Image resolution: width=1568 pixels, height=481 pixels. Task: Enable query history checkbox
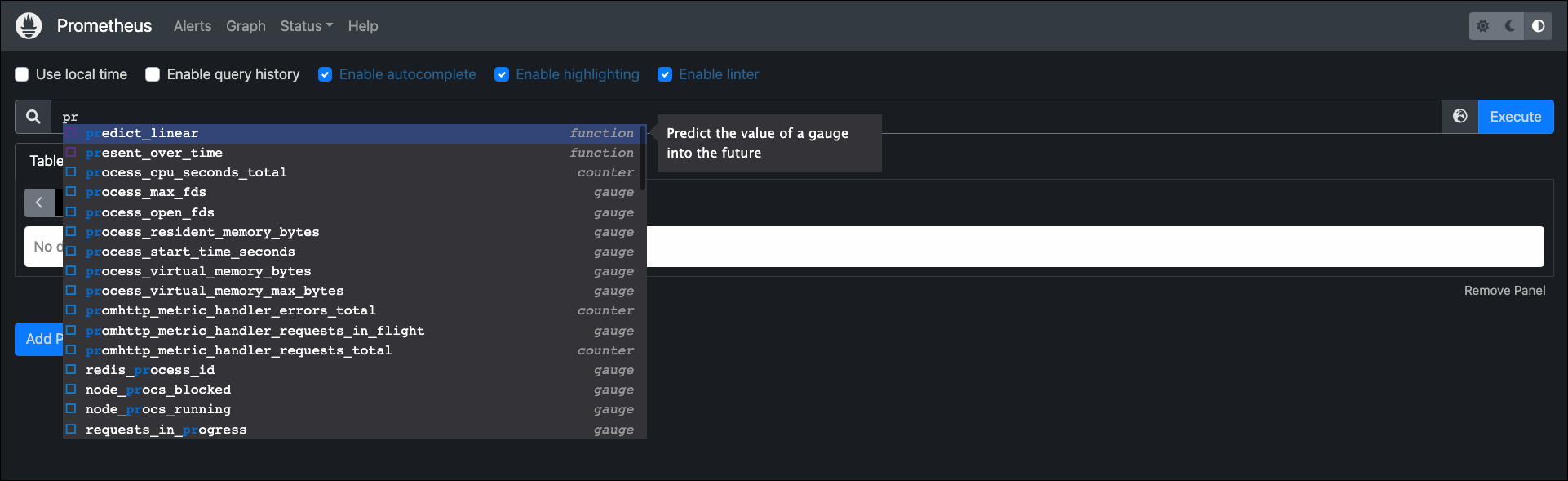coord(153,74)
